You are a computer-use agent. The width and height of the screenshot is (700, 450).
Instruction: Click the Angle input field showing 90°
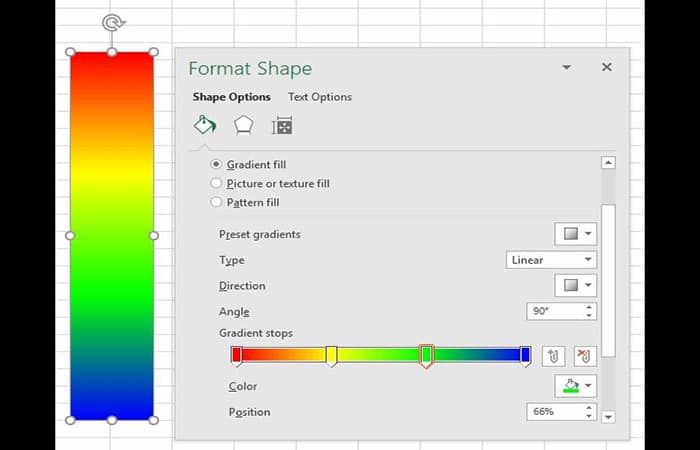(555, 311)
